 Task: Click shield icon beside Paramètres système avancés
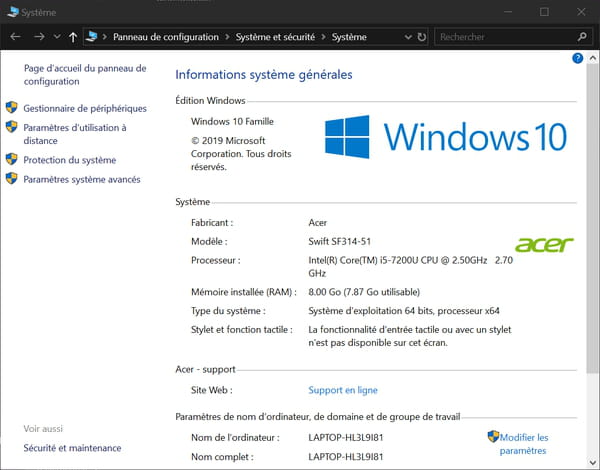point(11,178)
